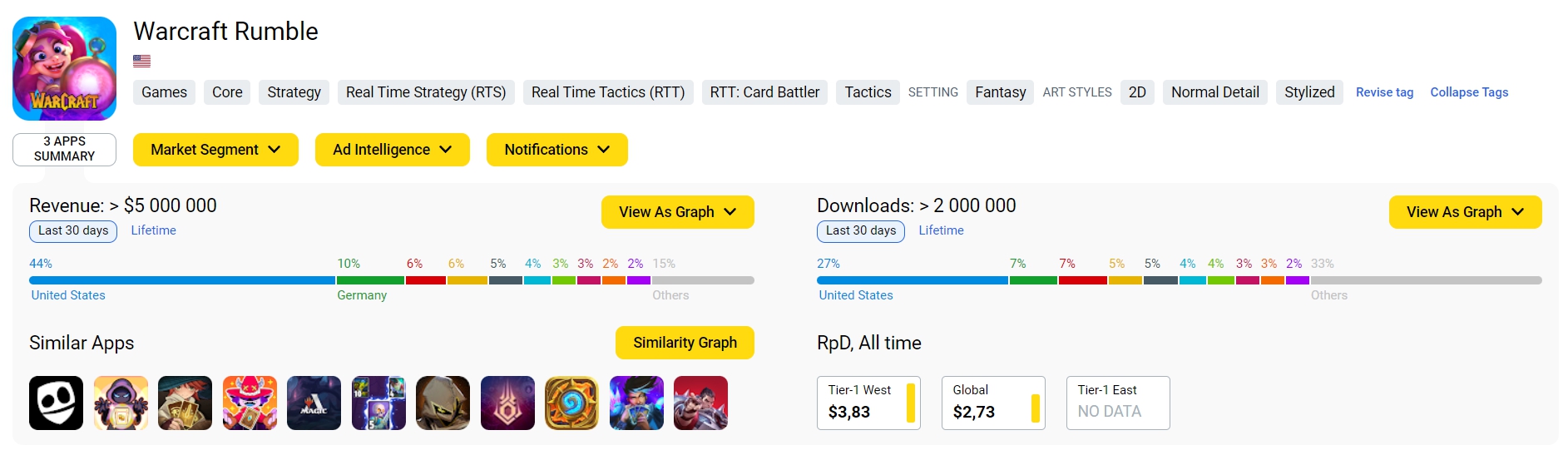Expand the Market Segment dropdown
Screen dimensions: 1568x455
click(215, 150)
